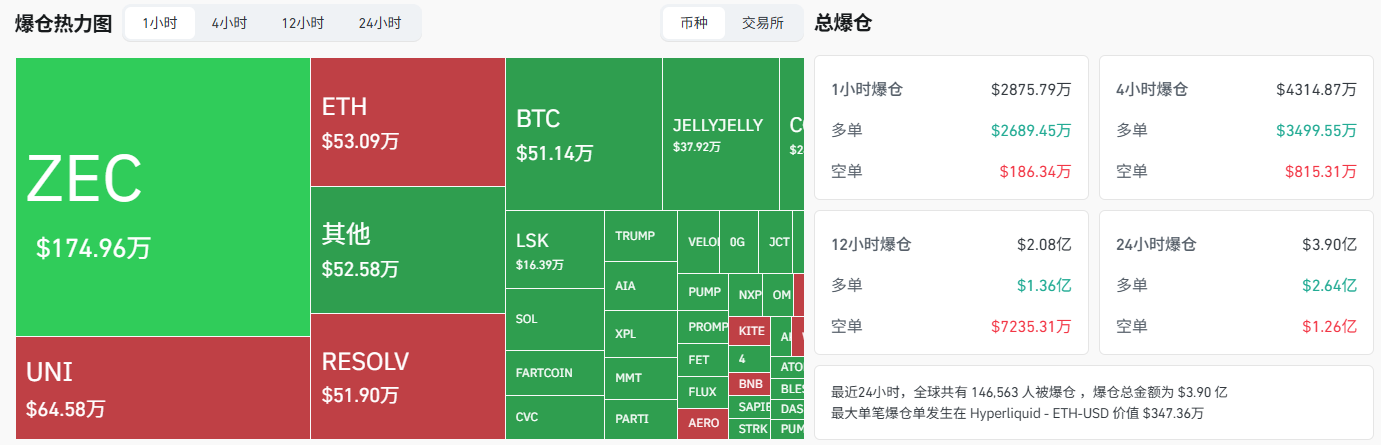Open the JELLYJELLY tile

coord(720,134)
